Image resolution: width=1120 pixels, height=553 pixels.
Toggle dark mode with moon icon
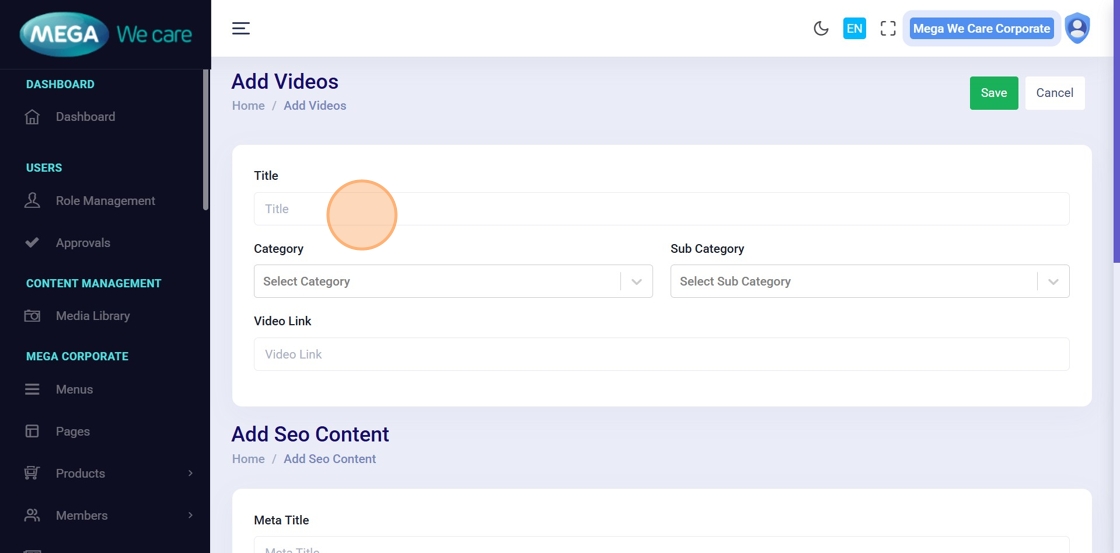(821, 28)
